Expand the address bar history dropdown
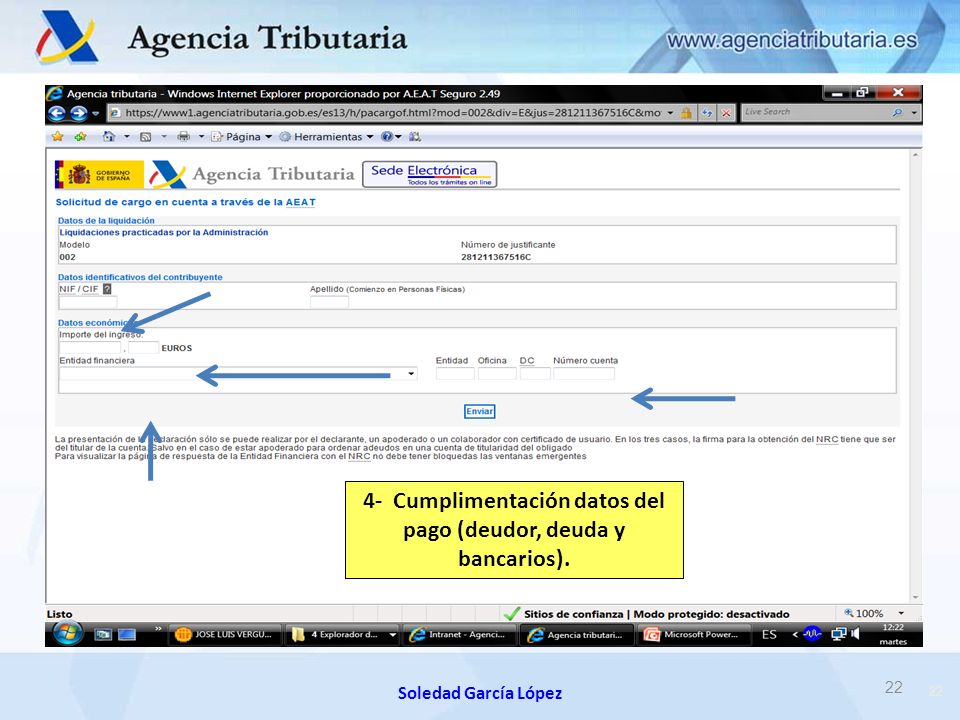The width and height of the screenshot is (960, 720). pyautogui.click(x=670, y=113)
